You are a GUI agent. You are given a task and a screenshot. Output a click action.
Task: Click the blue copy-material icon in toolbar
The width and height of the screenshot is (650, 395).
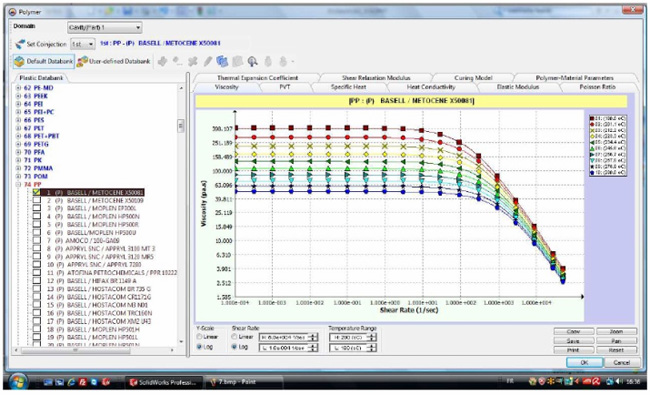[222, 61]
